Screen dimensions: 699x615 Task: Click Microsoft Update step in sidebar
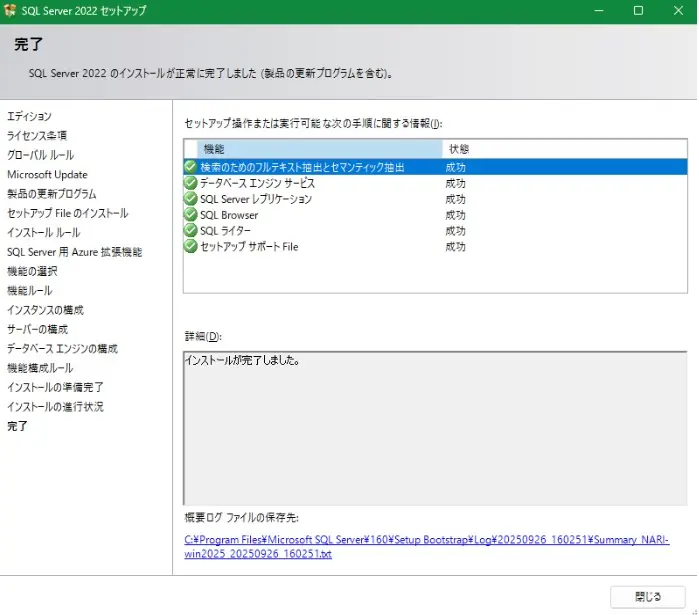tap(47, 174)
